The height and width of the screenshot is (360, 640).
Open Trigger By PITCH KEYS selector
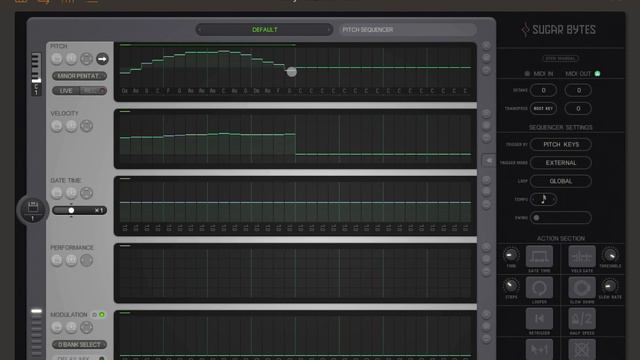[561, 144]
